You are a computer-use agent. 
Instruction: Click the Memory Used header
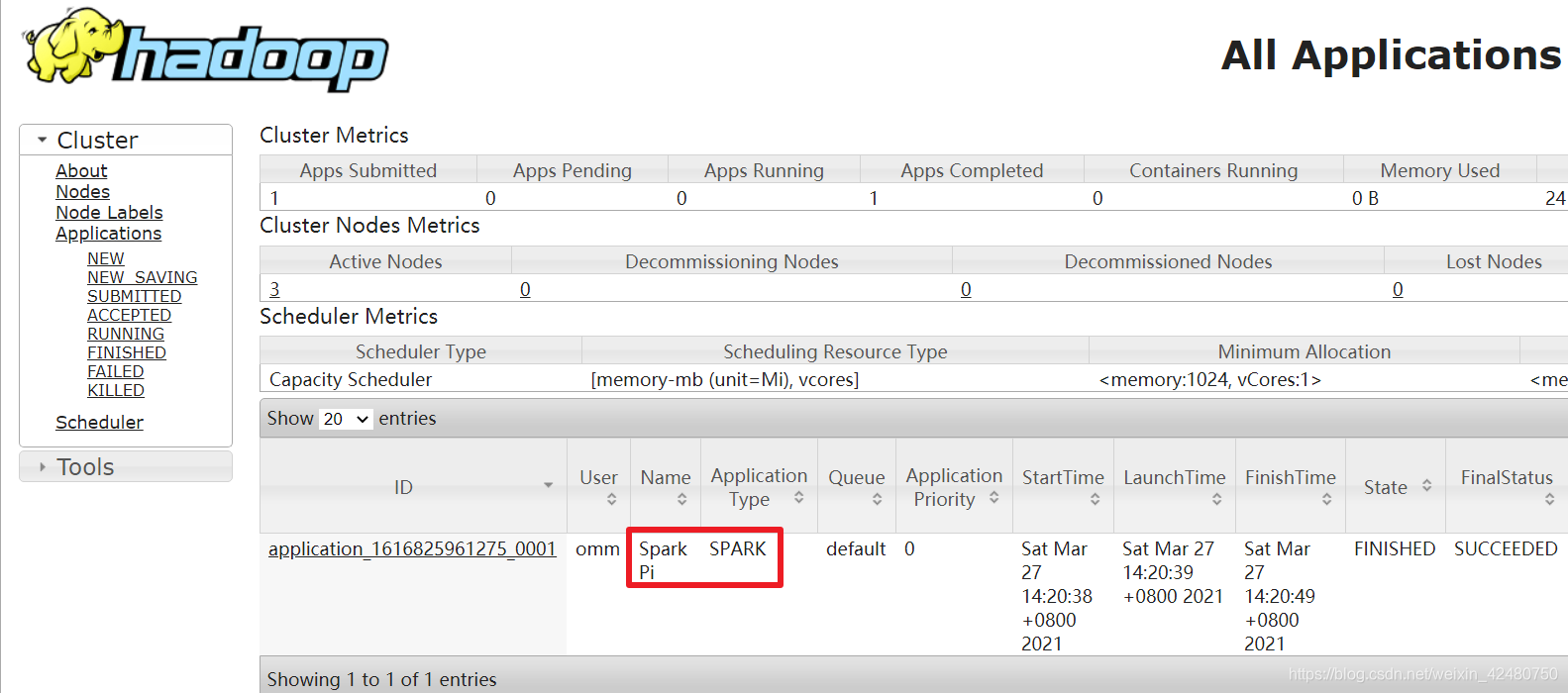pyautogui.click(x=1440, y=170)
